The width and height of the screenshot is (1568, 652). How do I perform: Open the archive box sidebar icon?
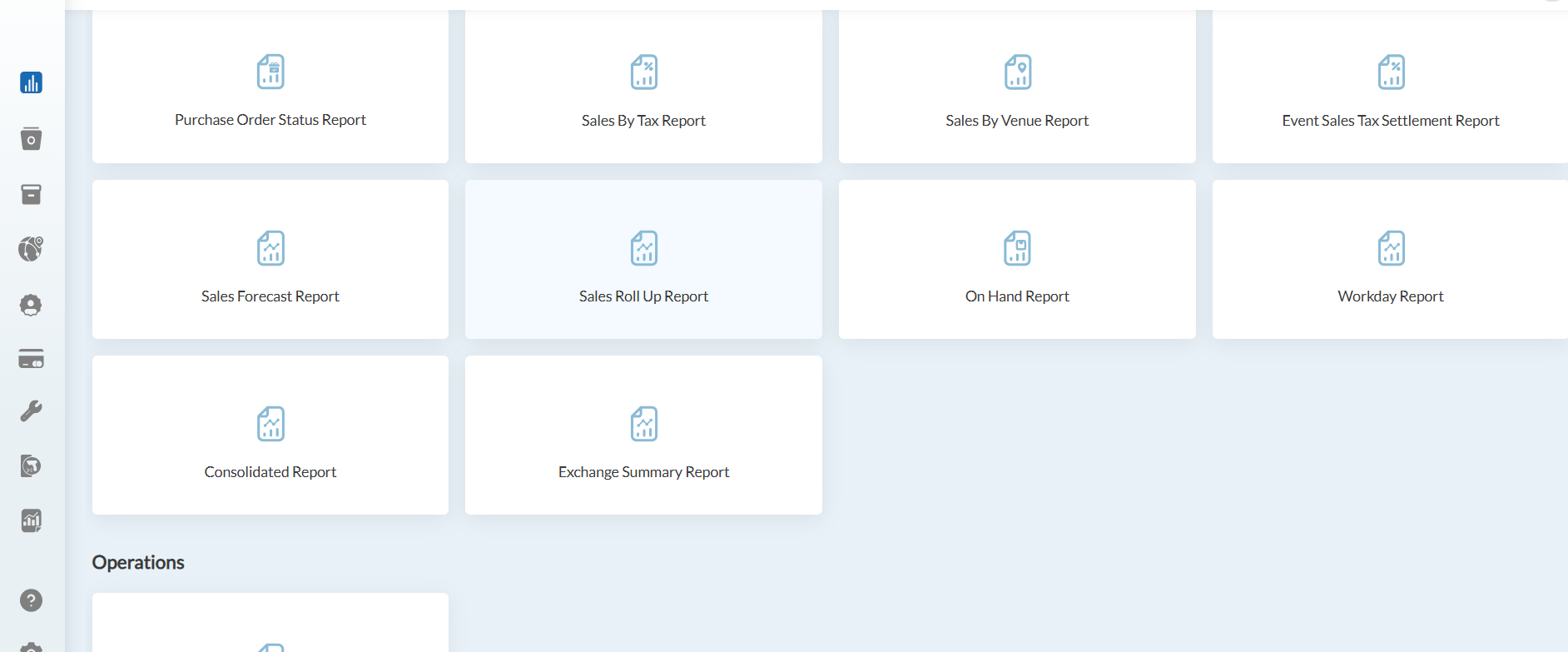click(31, 194)
